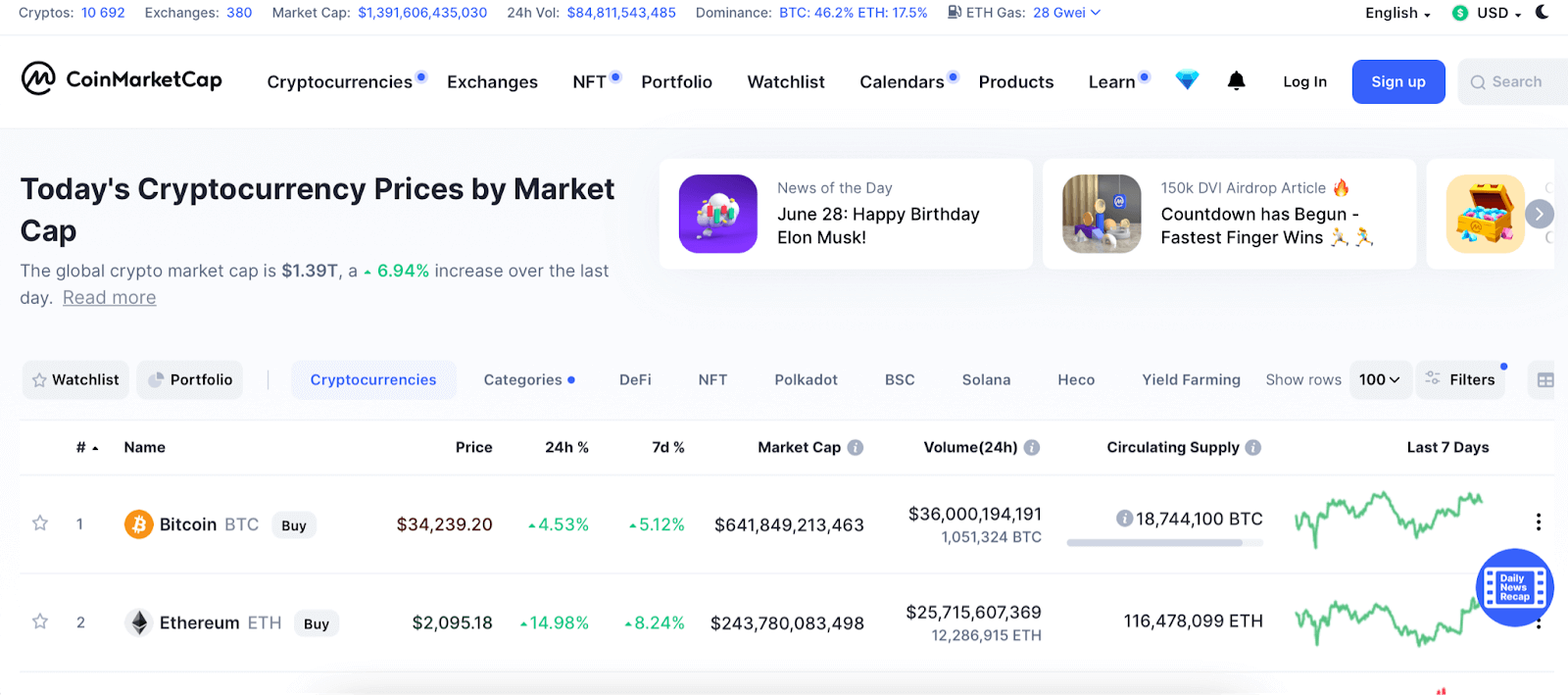Click the Log In button

[x=1304, y=81]
